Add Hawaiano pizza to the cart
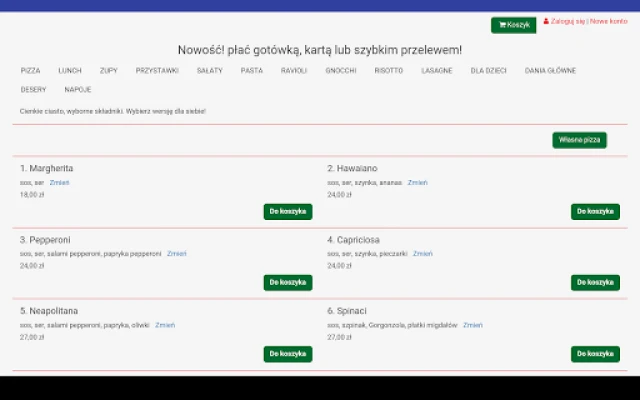The image size is (640, 400). 595,212
